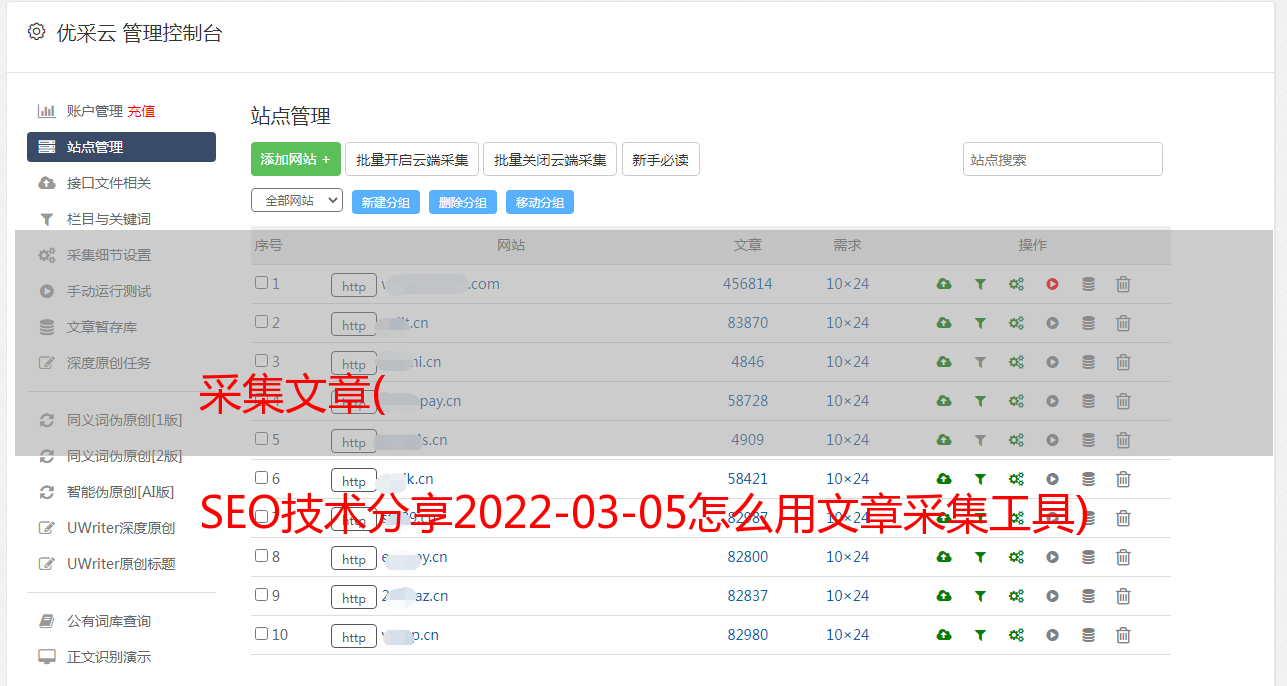Screen dimensions: 1287x686
Task: Tick the checkbox for site row 5
Action: [x=261, y=439]
